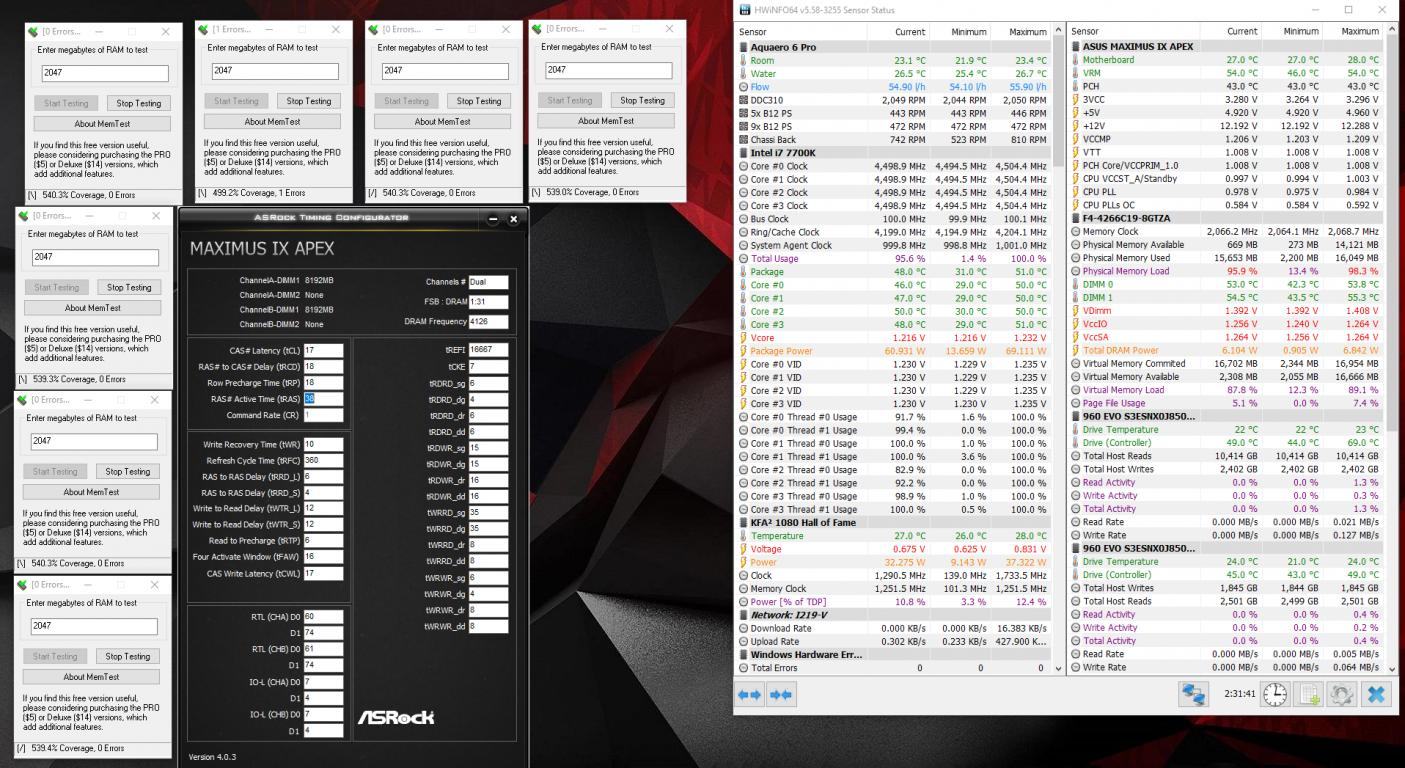Minimize ASRock Timing Configurator window

tap(493, 219)
